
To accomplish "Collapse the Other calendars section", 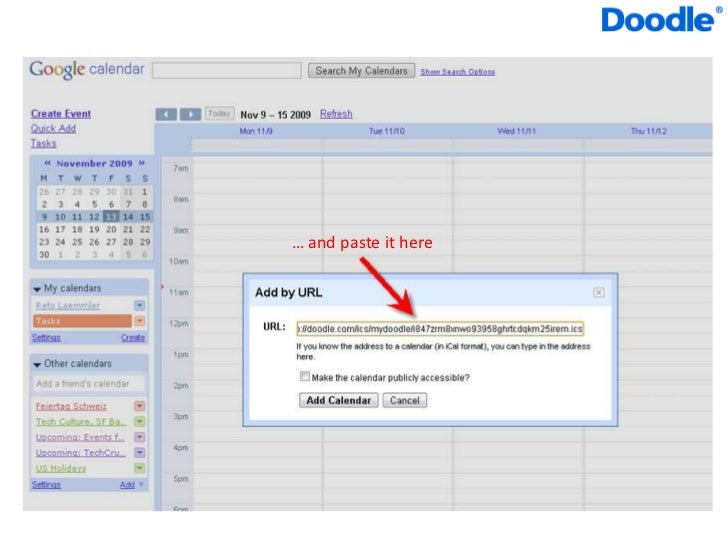I will (x=37, y=364).
